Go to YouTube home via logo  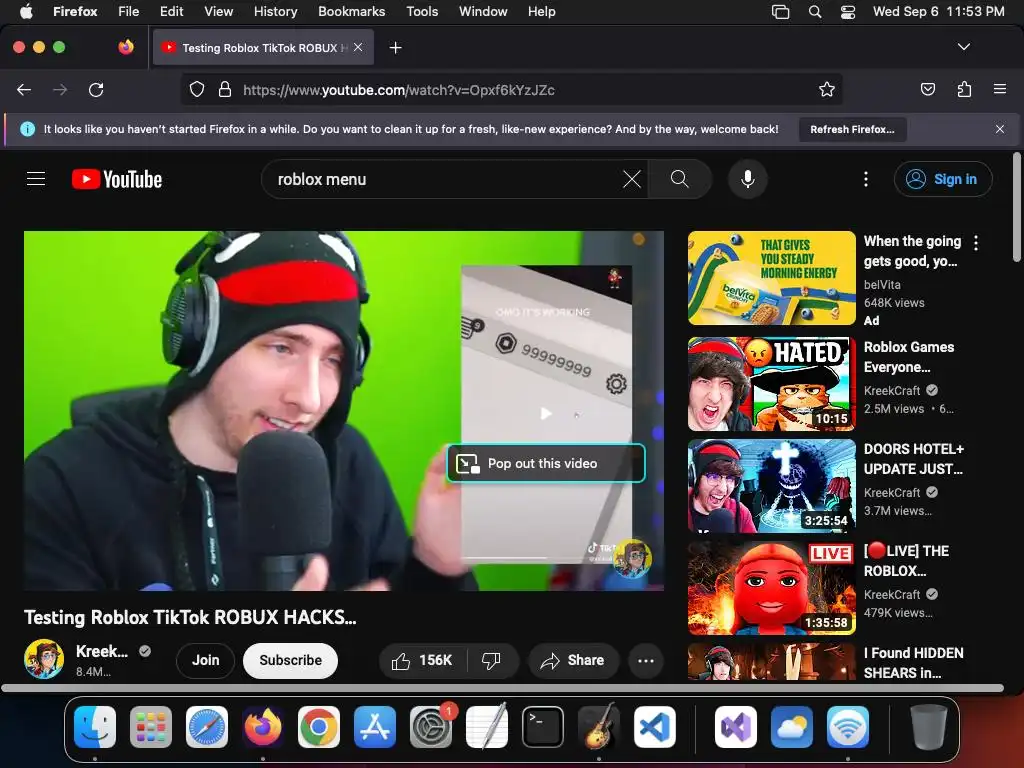pos(117,179)
